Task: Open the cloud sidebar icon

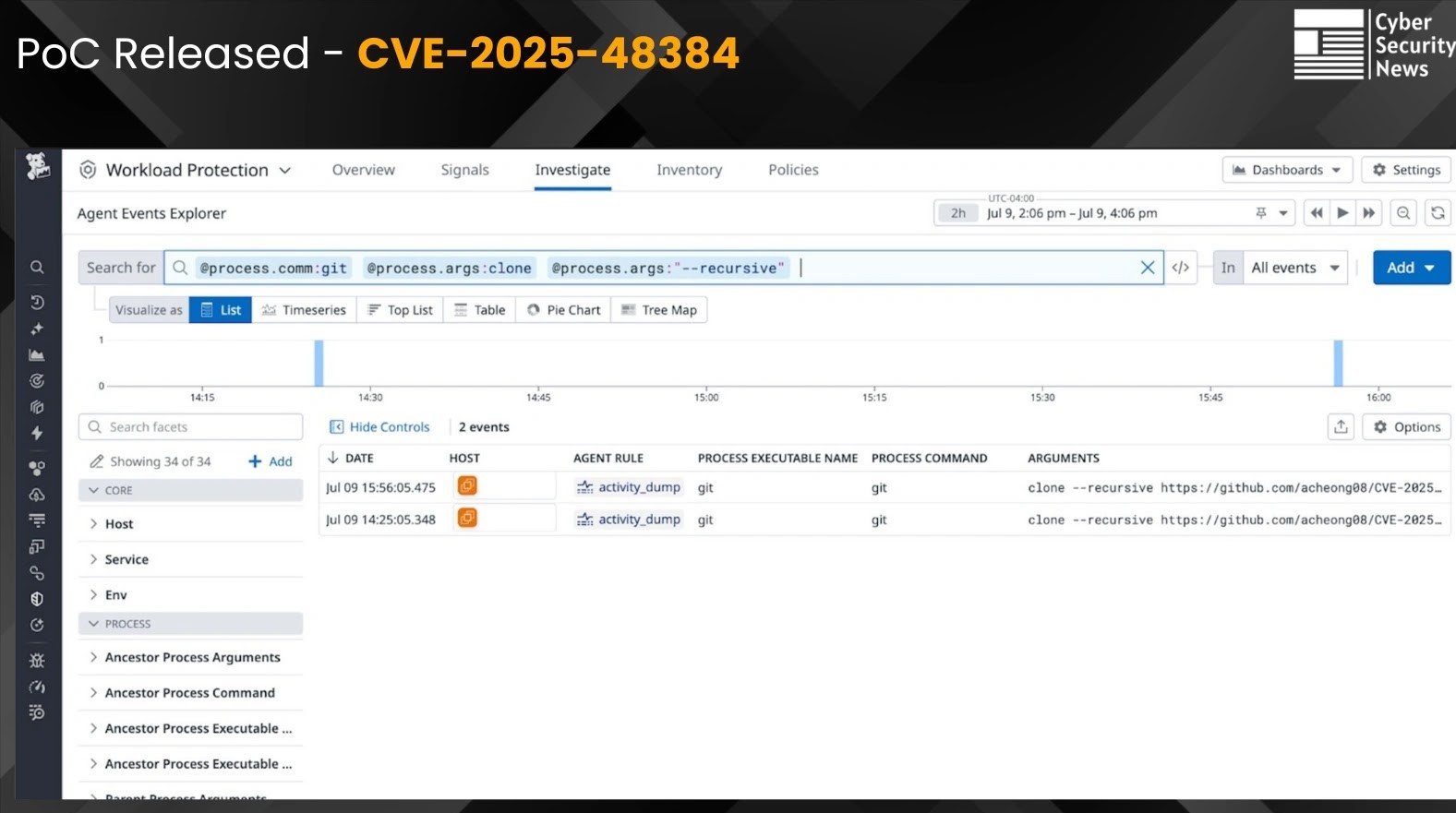Action: tap(37, 495)
